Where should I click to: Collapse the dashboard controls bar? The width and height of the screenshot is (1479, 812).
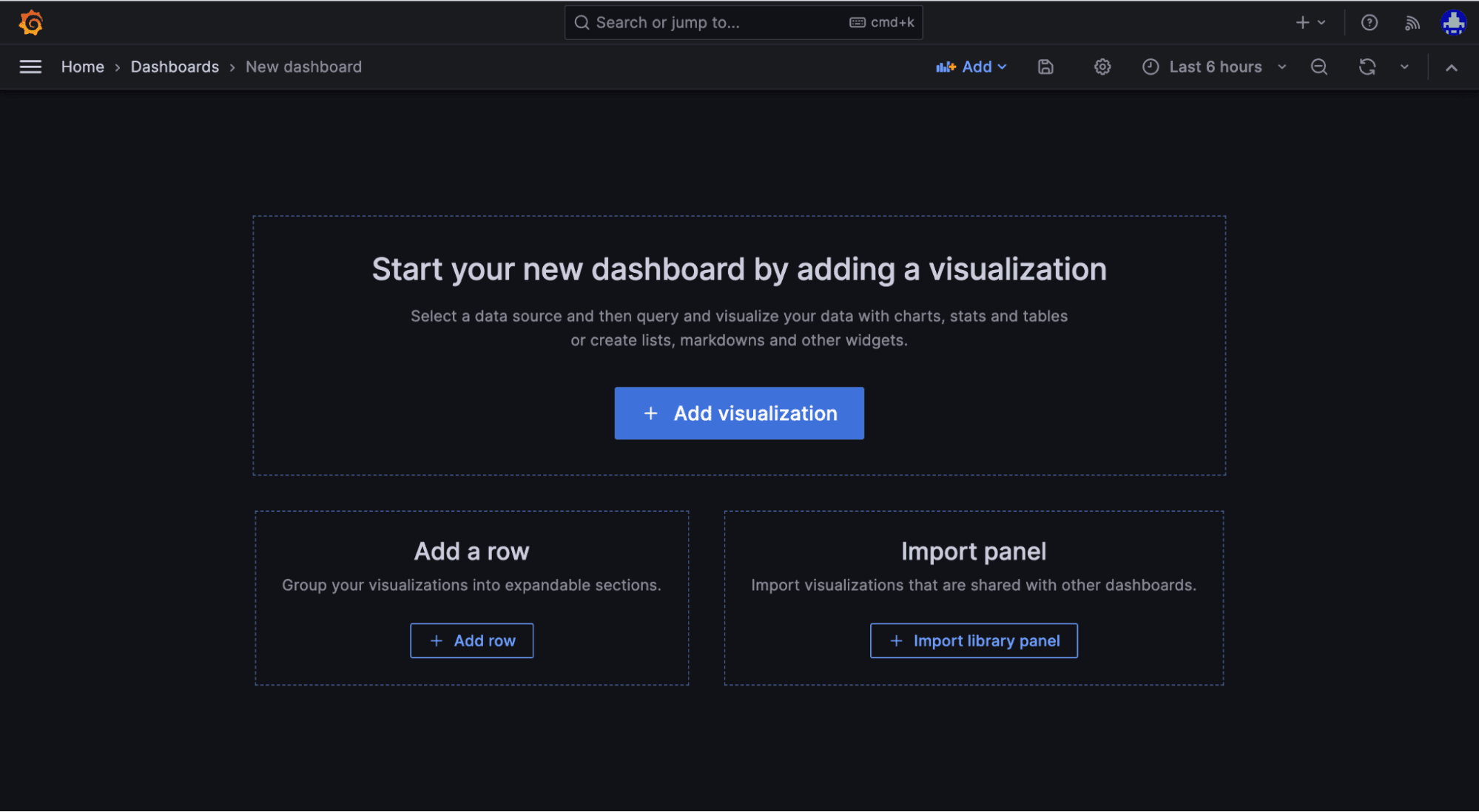(x=1451, y=67)
